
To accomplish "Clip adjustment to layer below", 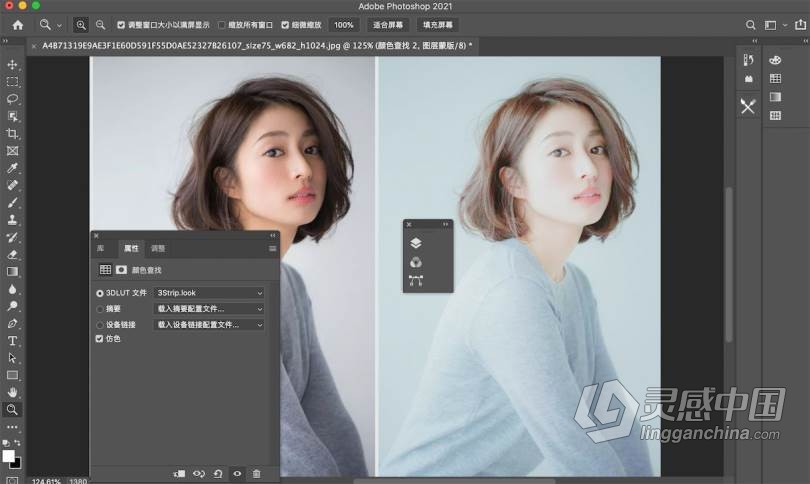I will pos(179,474).
